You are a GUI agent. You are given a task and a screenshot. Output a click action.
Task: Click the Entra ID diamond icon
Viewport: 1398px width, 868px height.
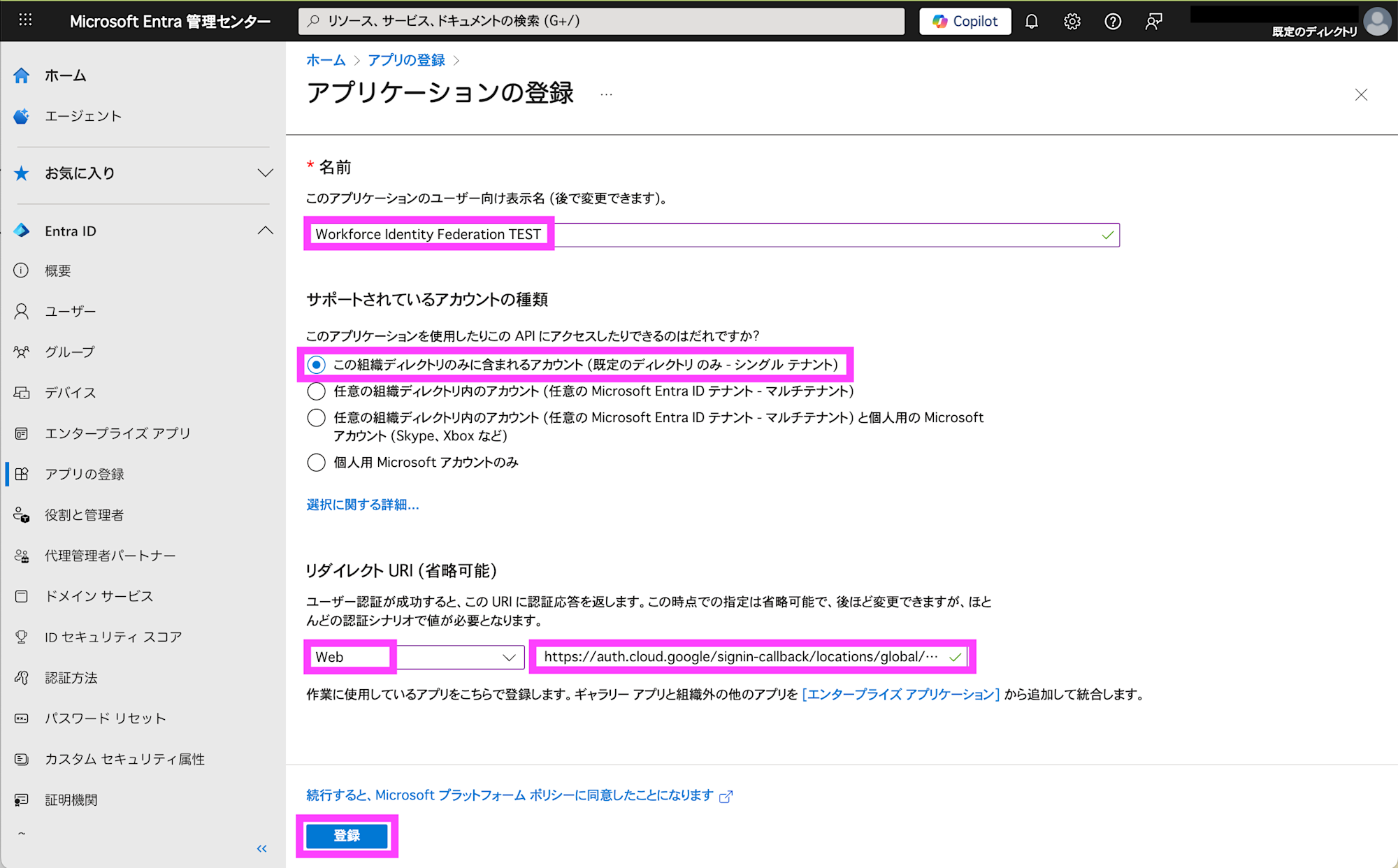[x=22, y=231]
